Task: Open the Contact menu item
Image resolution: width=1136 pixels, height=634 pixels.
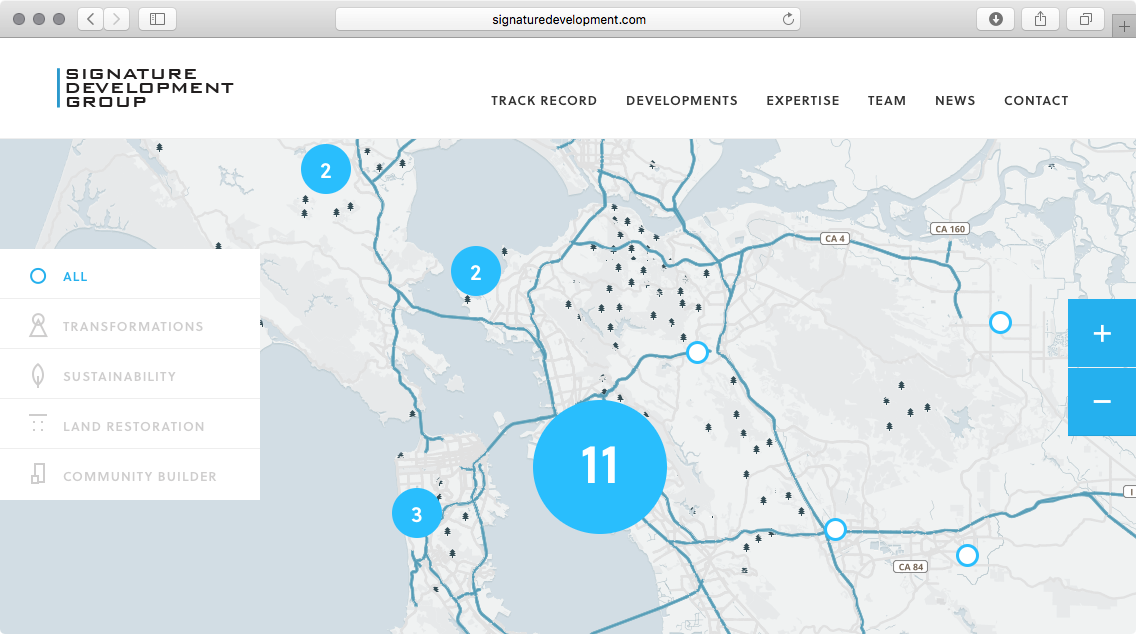Action: click(1036, 101)
